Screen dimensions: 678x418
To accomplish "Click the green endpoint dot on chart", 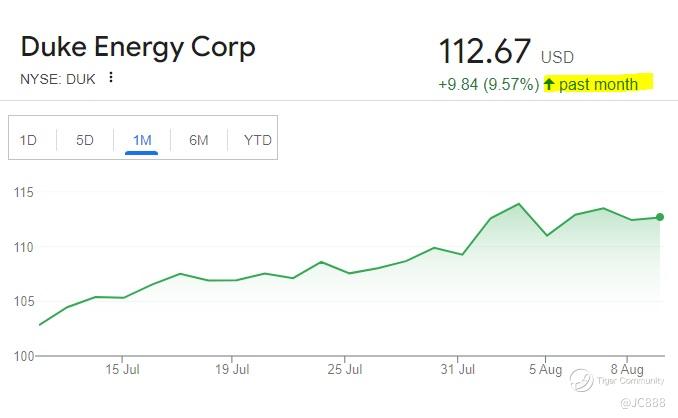I will coord(660,217).
